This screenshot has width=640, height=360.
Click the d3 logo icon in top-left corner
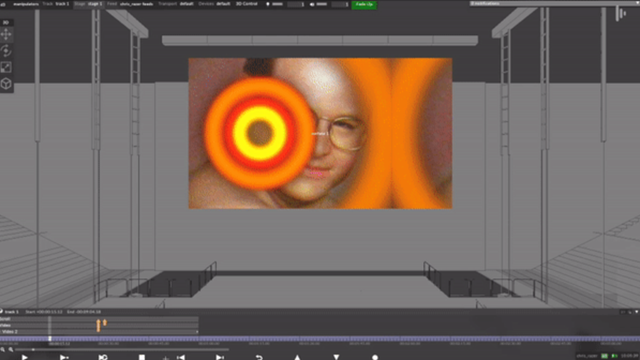click(3, 4)
